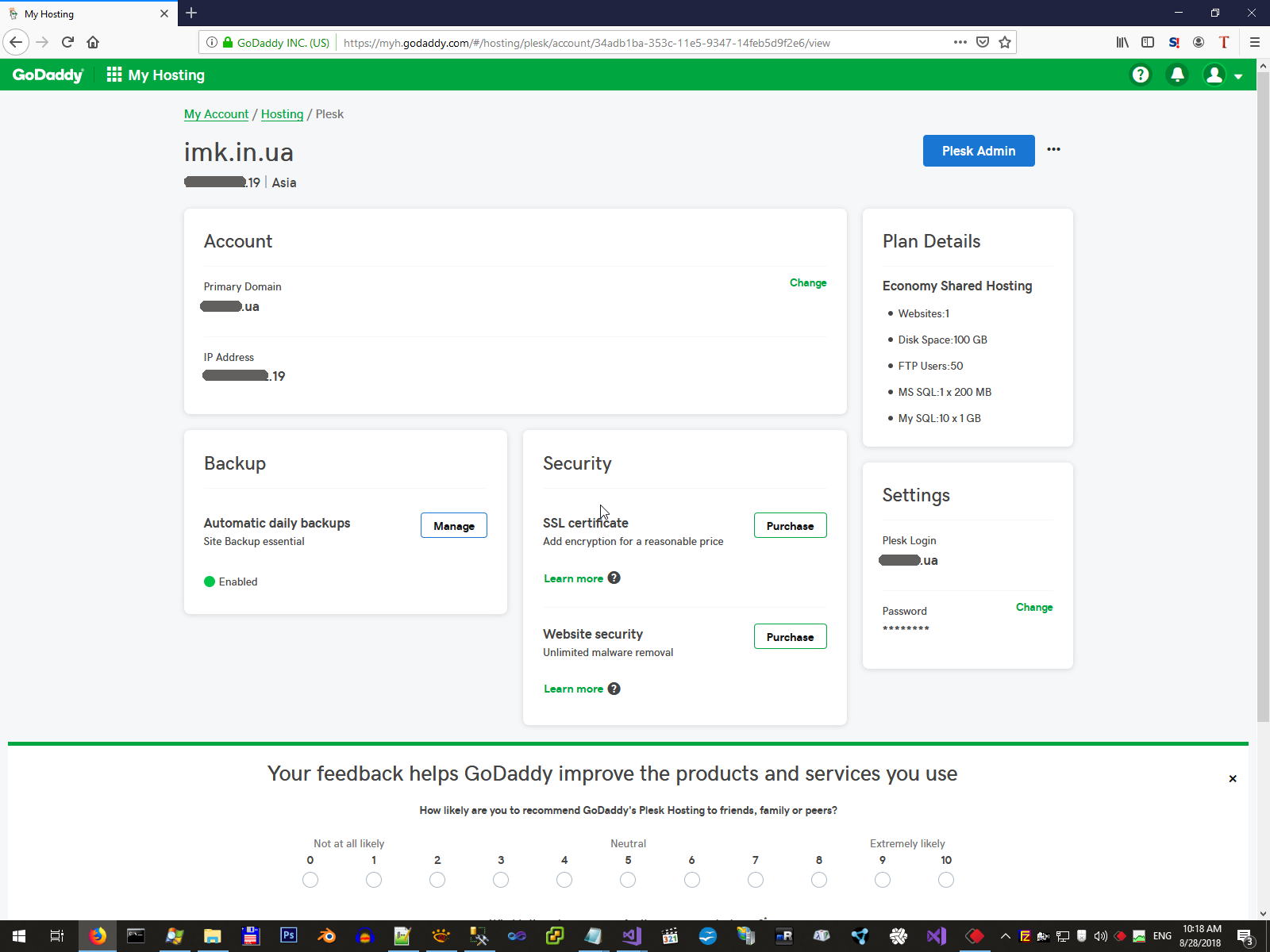1270x952 pixels.
Task: Learn more about Website security
Action: pyautogui.click(x=573, y=689)
